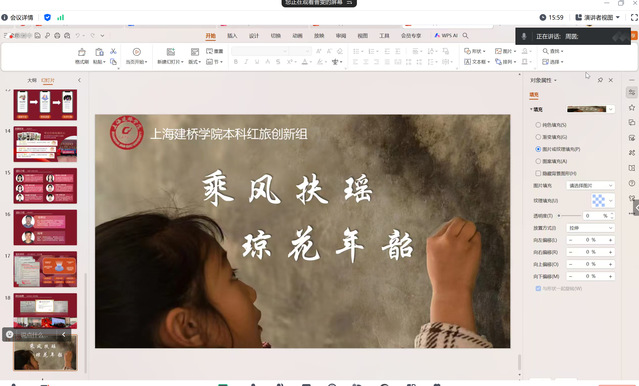Click the Format Painter brush icon

pyautogui.click(x=82, y=52)
